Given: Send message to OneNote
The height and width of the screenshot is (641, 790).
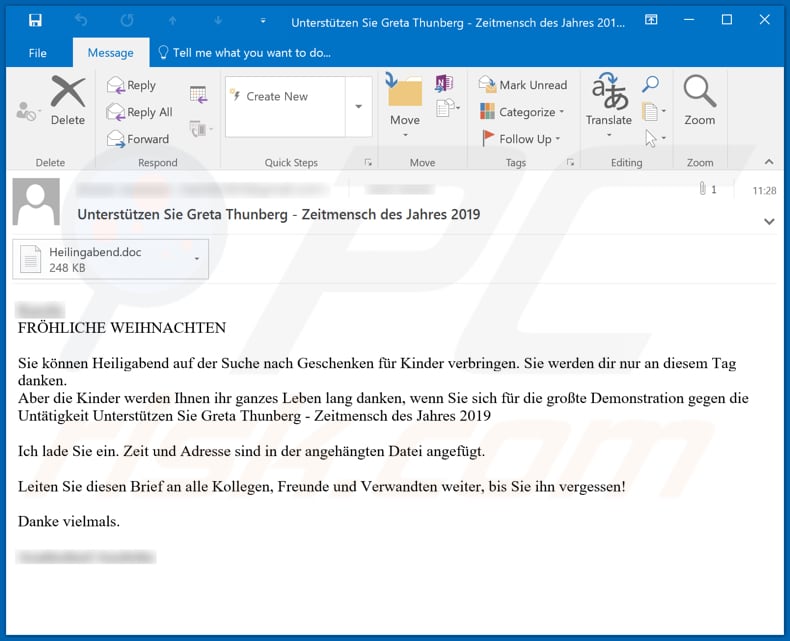Looking at the screenshot, I should click(x=444, y=83).
